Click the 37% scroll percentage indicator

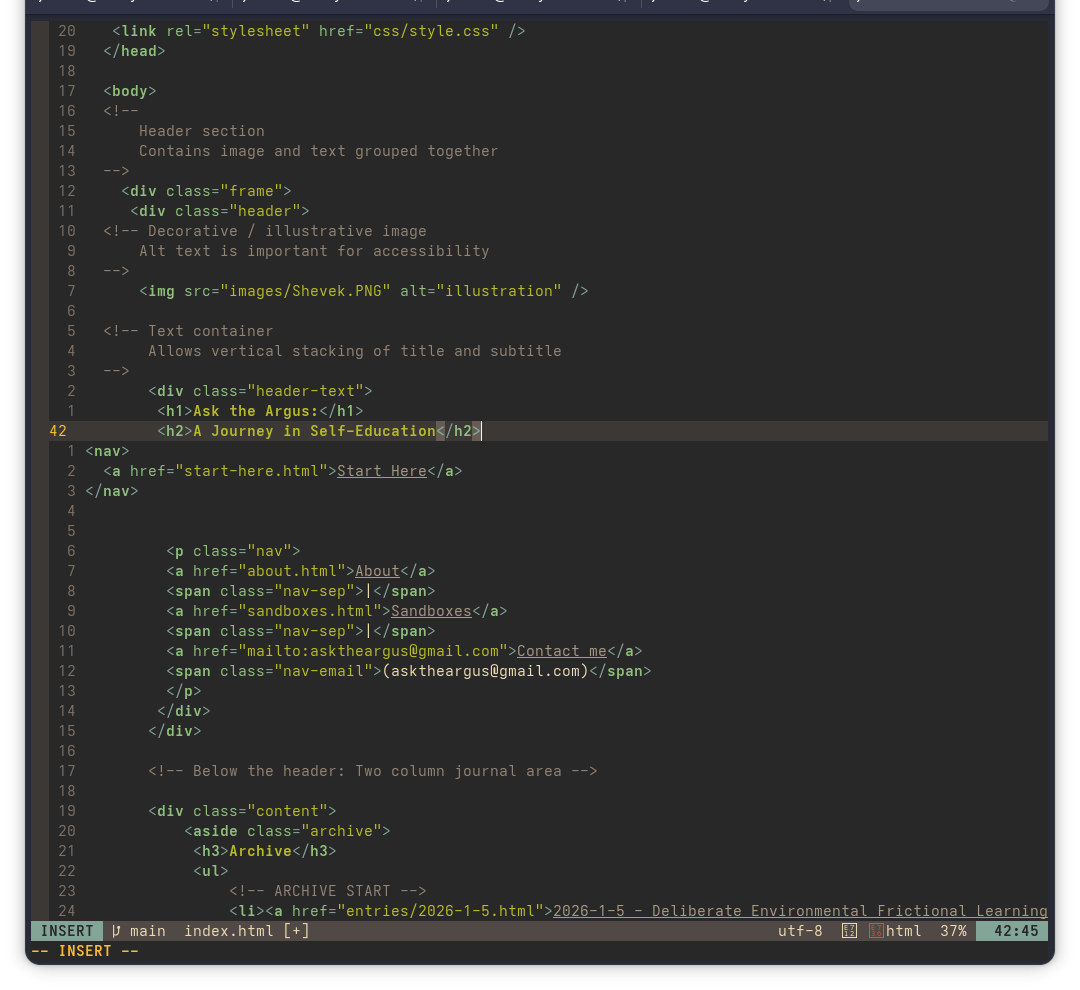click(953, 931)
